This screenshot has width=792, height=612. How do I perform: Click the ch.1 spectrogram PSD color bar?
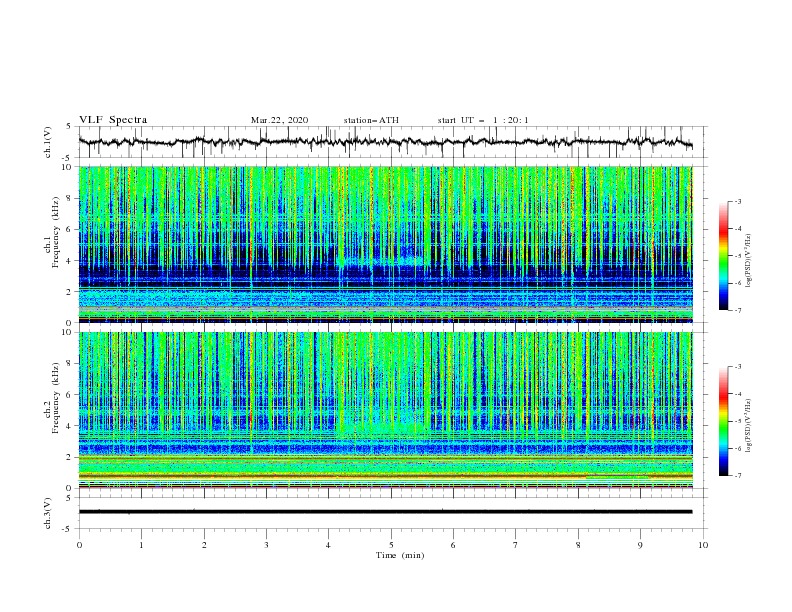723,256
